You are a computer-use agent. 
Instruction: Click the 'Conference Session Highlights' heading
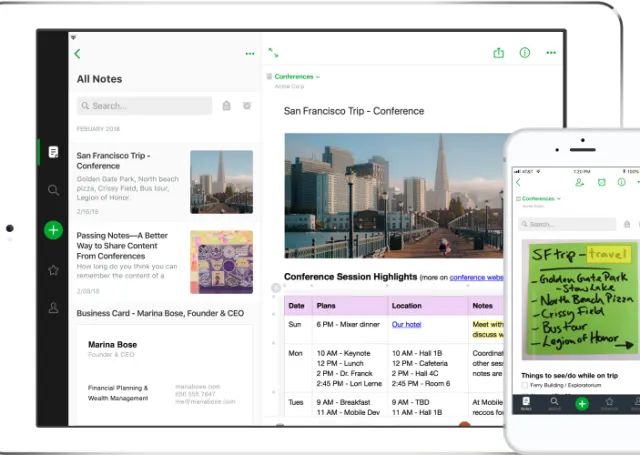click(351, 277)
